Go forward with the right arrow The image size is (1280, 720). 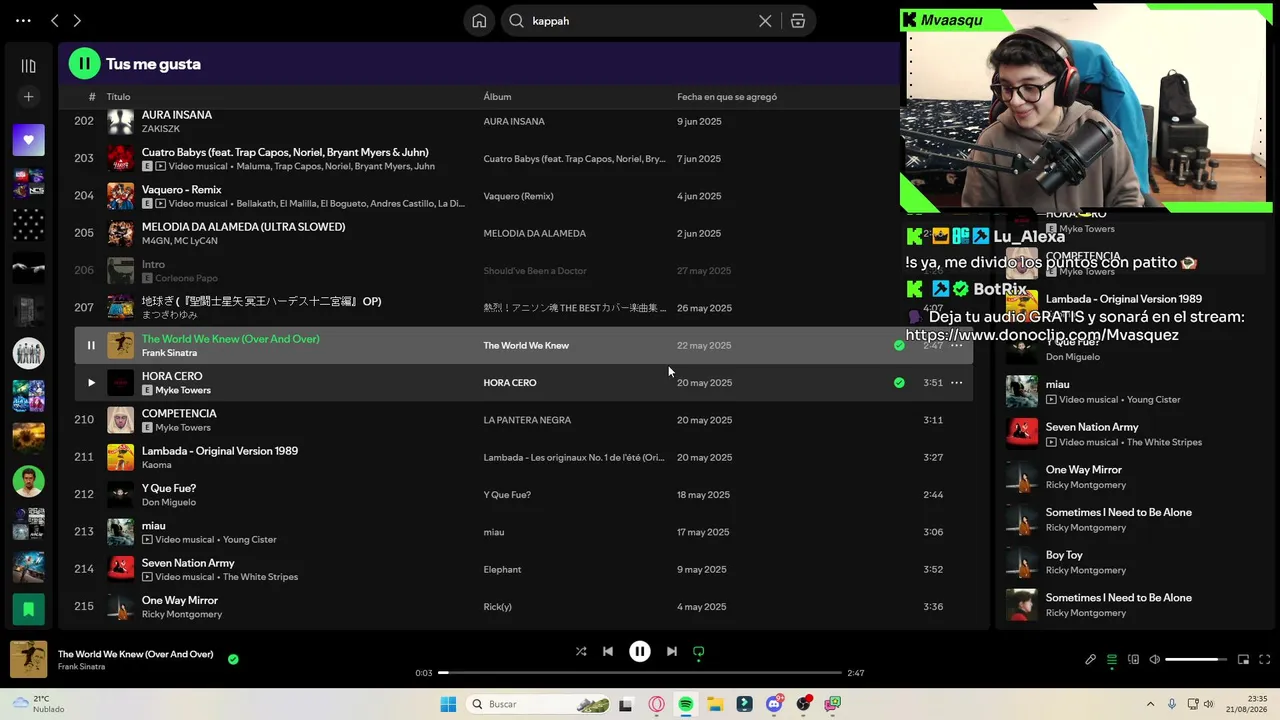click(x=77, y=20)
